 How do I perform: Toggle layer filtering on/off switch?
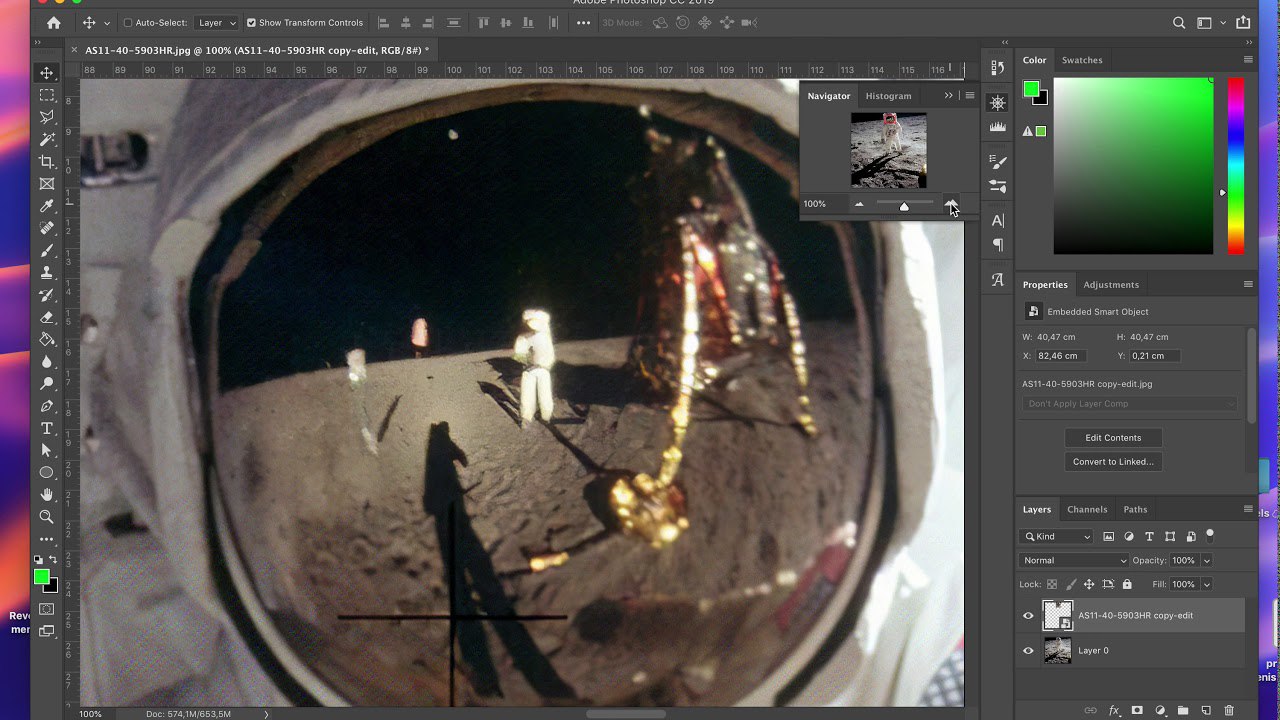(1209, 535)
